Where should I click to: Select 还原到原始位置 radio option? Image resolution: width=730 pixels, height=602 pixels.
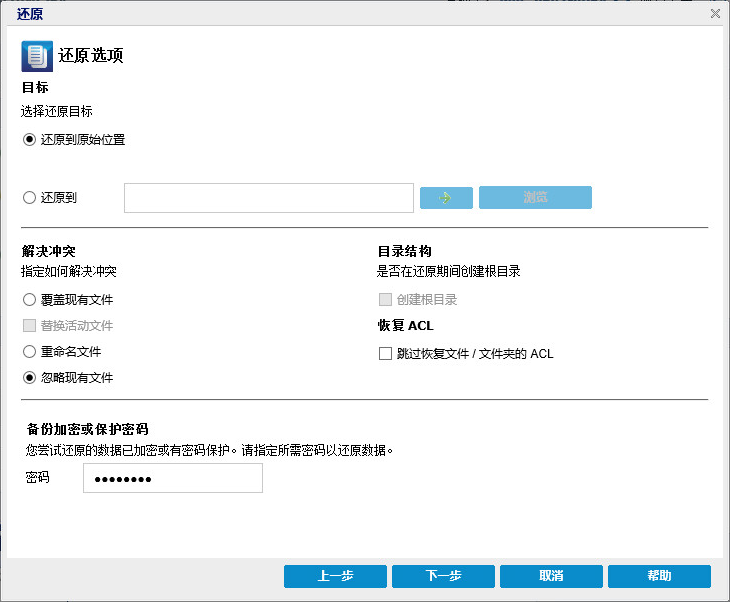pos(29,140)
